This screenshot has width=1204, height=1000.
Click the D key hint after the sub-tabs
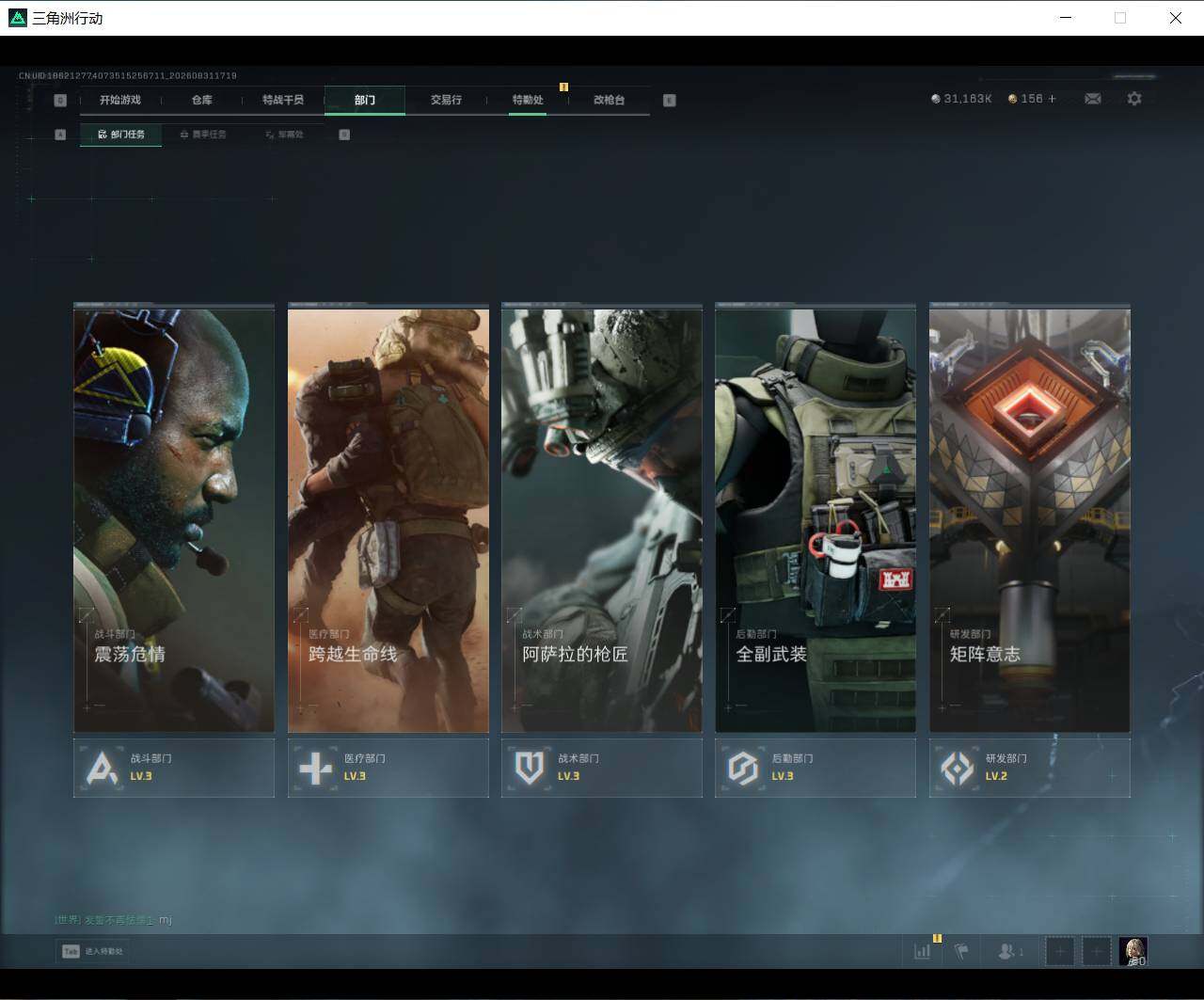click(344, 135)
